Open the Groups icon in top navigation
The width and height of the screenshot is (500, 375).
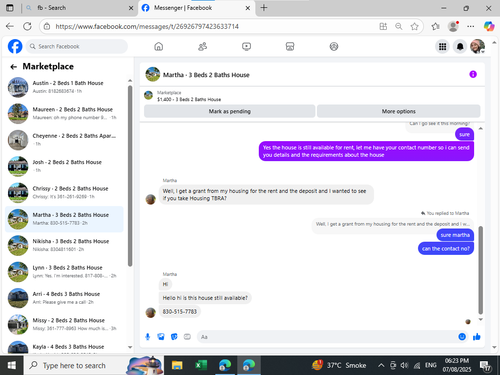coord(334,46)
